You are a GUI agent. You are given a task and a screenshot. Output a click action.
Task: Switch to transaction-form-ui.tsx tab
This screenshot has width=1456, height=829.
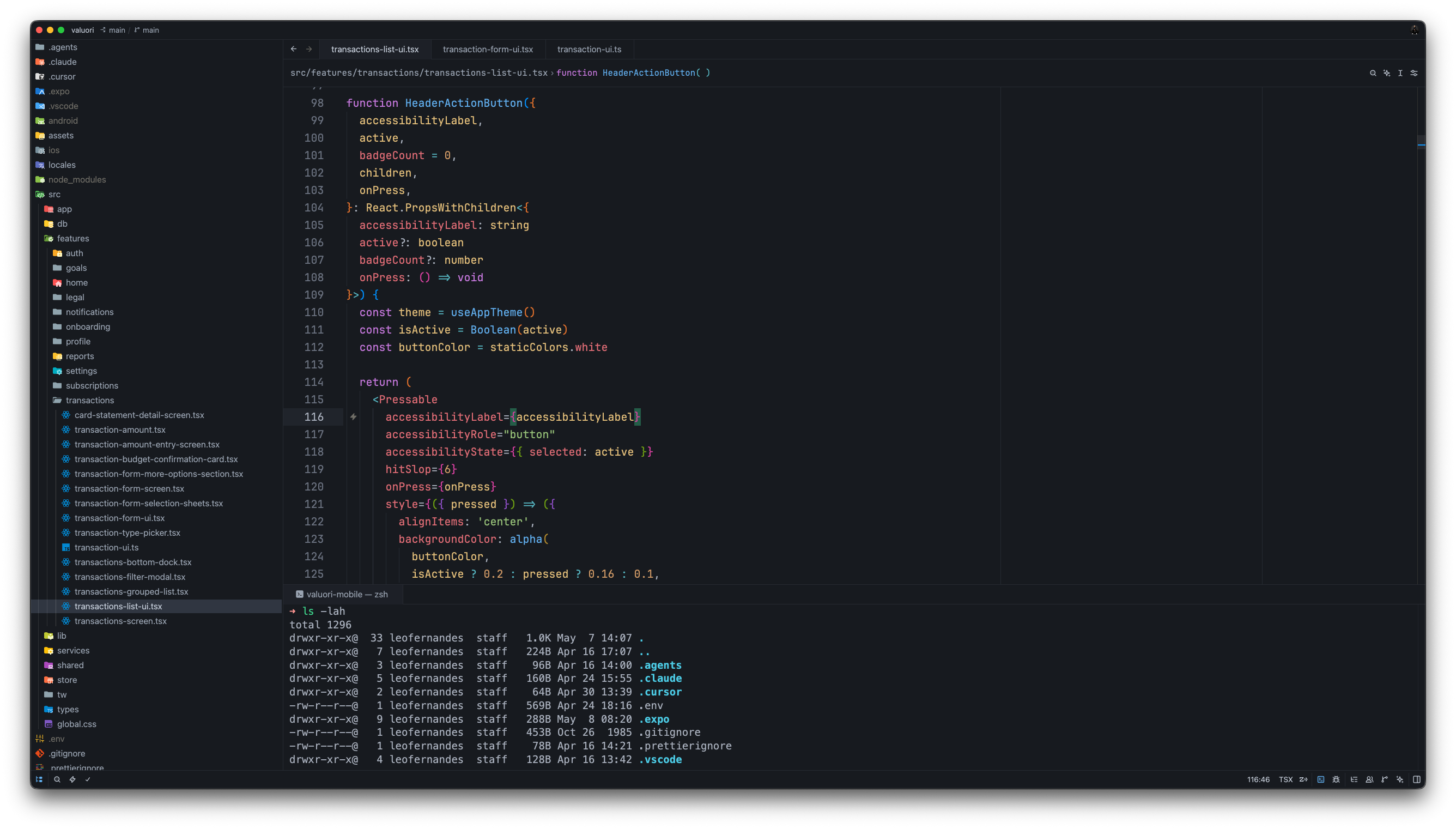coord(488,49)
